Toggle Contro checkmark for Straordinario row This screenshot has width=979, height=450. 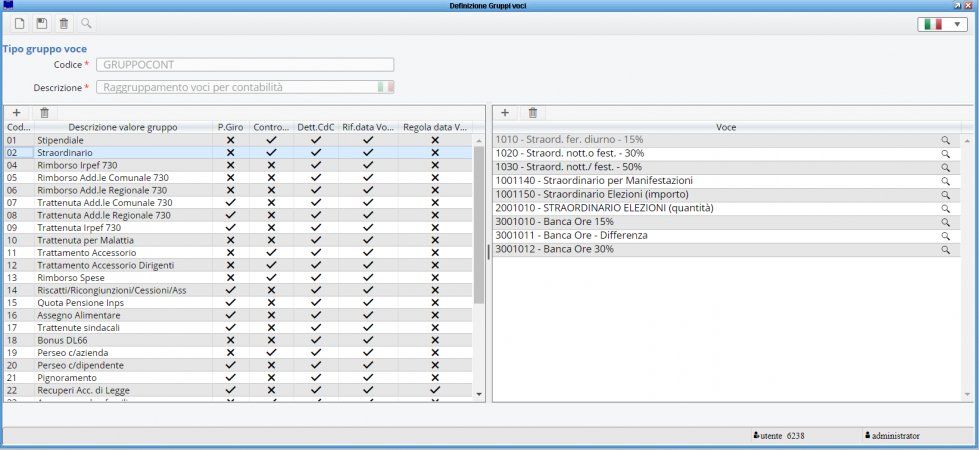[x=271, y=153]
